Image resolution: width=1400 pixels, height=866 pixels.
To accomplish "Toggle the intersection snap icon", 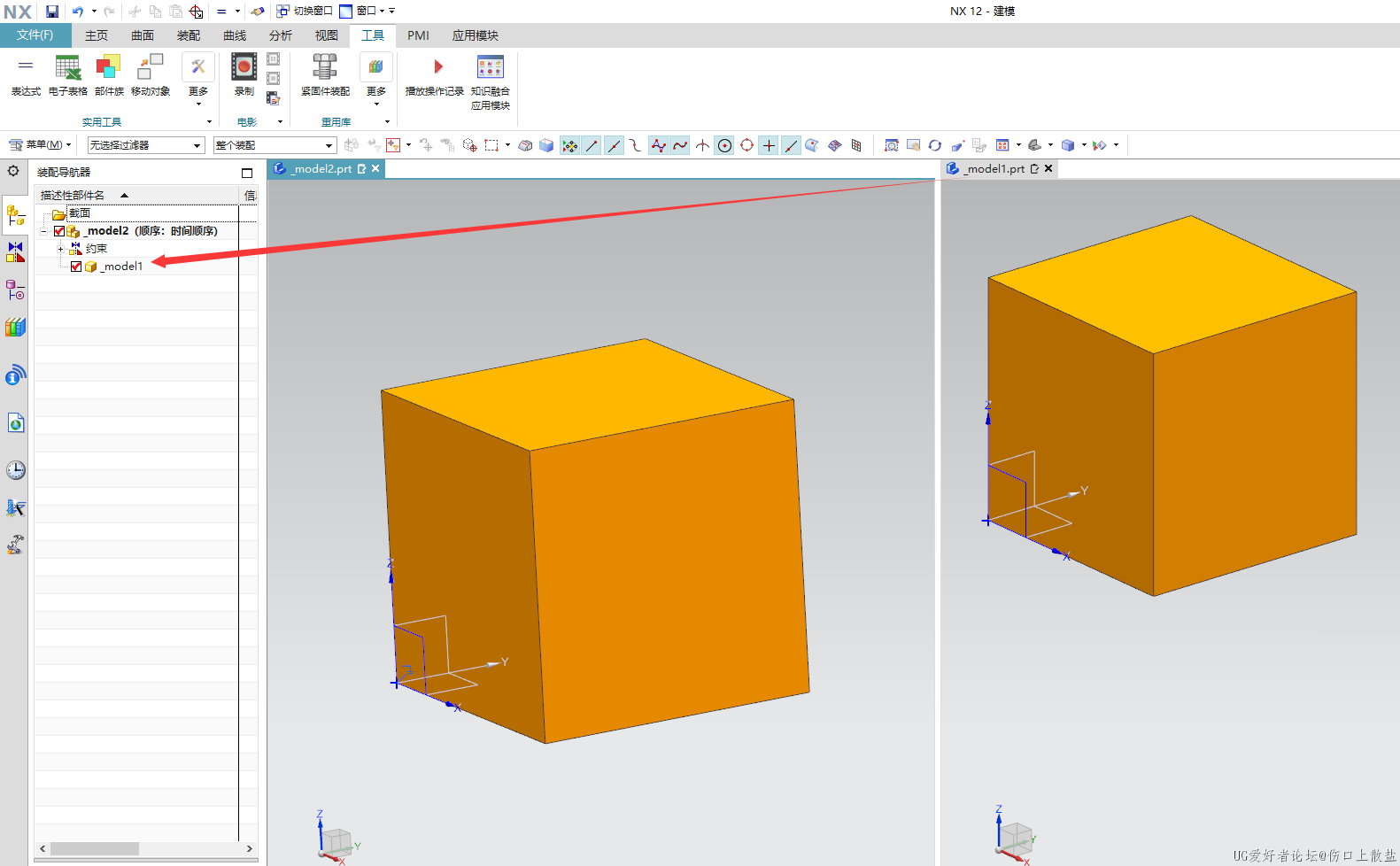I will (x=702, y=145).
